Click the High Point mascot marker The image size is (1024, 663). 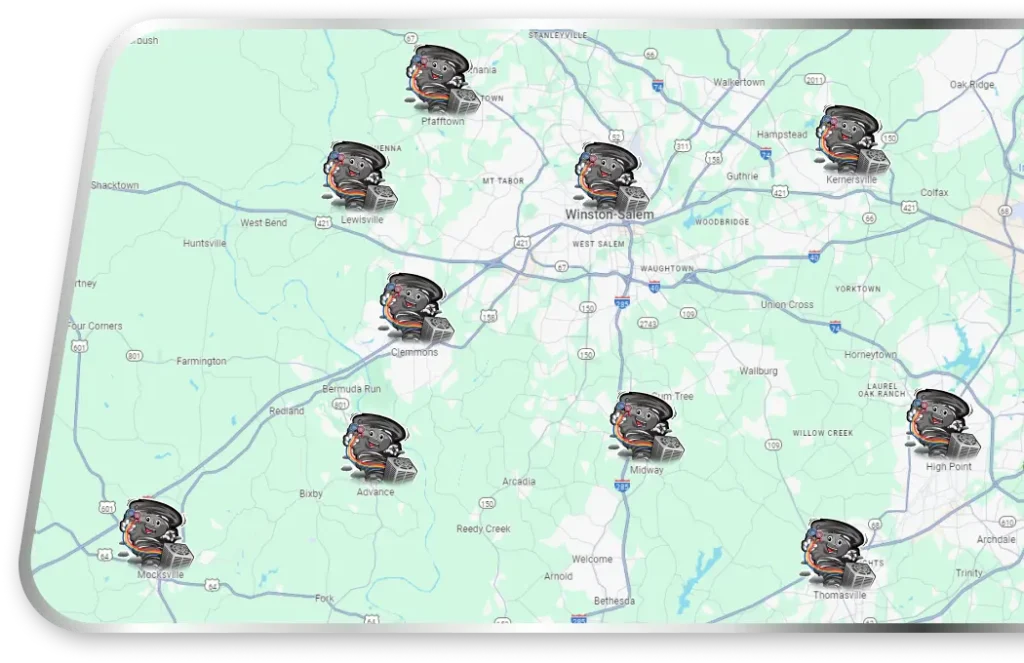(x=943, y=420)
